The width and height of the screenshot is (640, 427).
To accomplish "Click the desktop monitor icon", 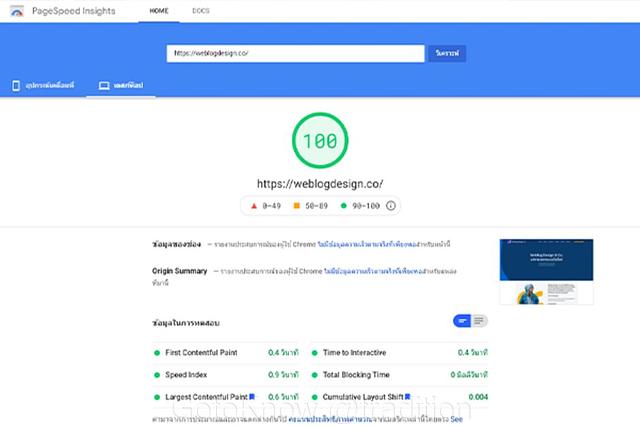I will pos(104,86).
